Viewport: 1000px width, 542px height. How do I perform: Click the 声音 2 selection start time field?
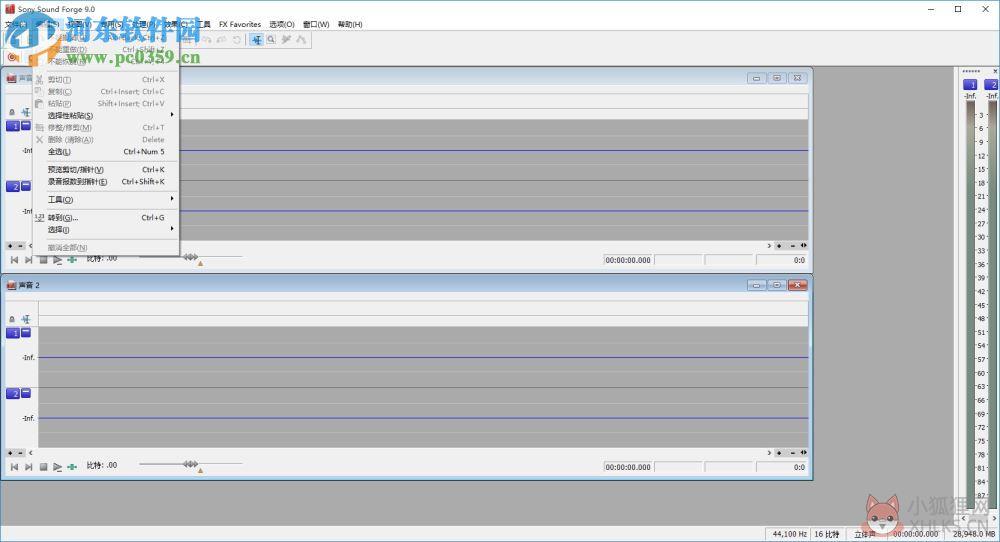pos(628,467)
